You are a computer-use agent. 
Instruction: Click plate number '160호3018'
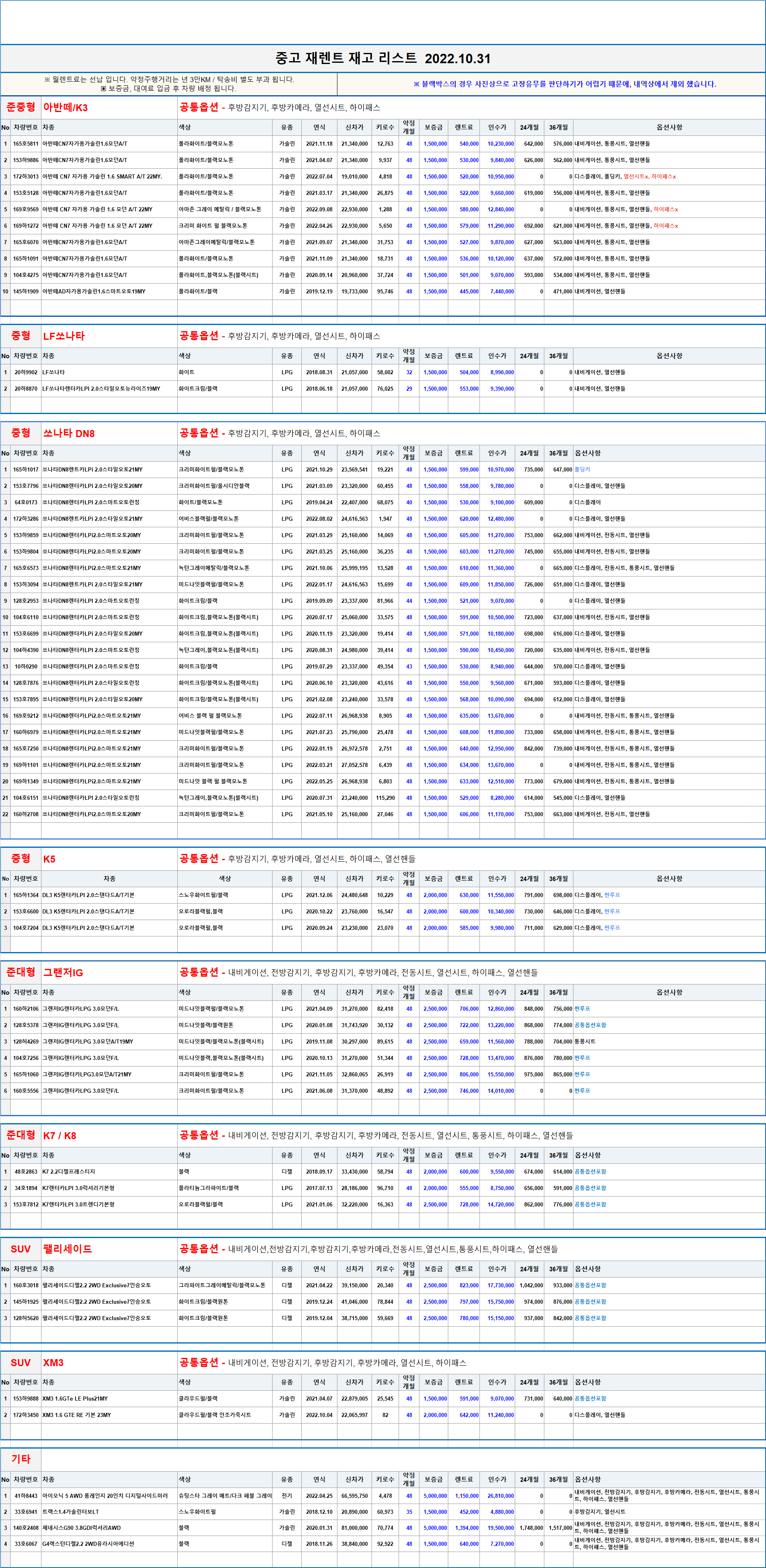pyautogui.click(x=25, y=1286)
